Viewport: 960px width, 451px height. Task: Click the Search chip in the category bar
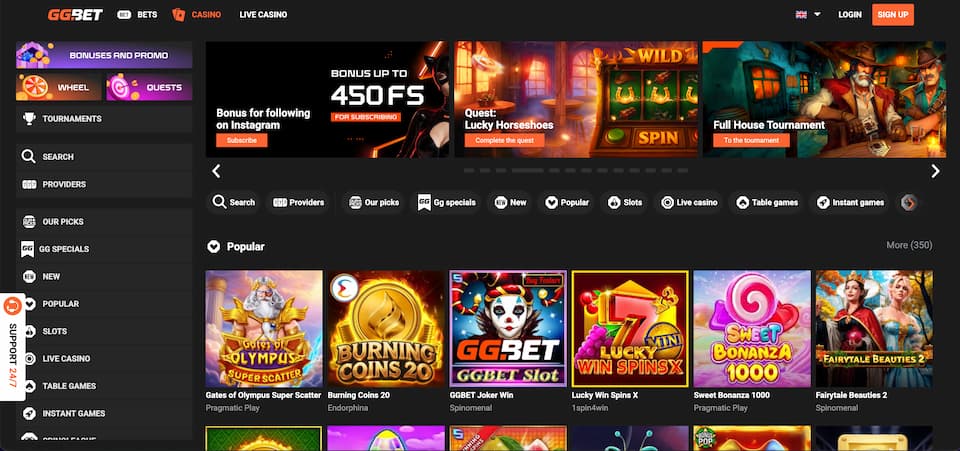(x=233, y=203)
